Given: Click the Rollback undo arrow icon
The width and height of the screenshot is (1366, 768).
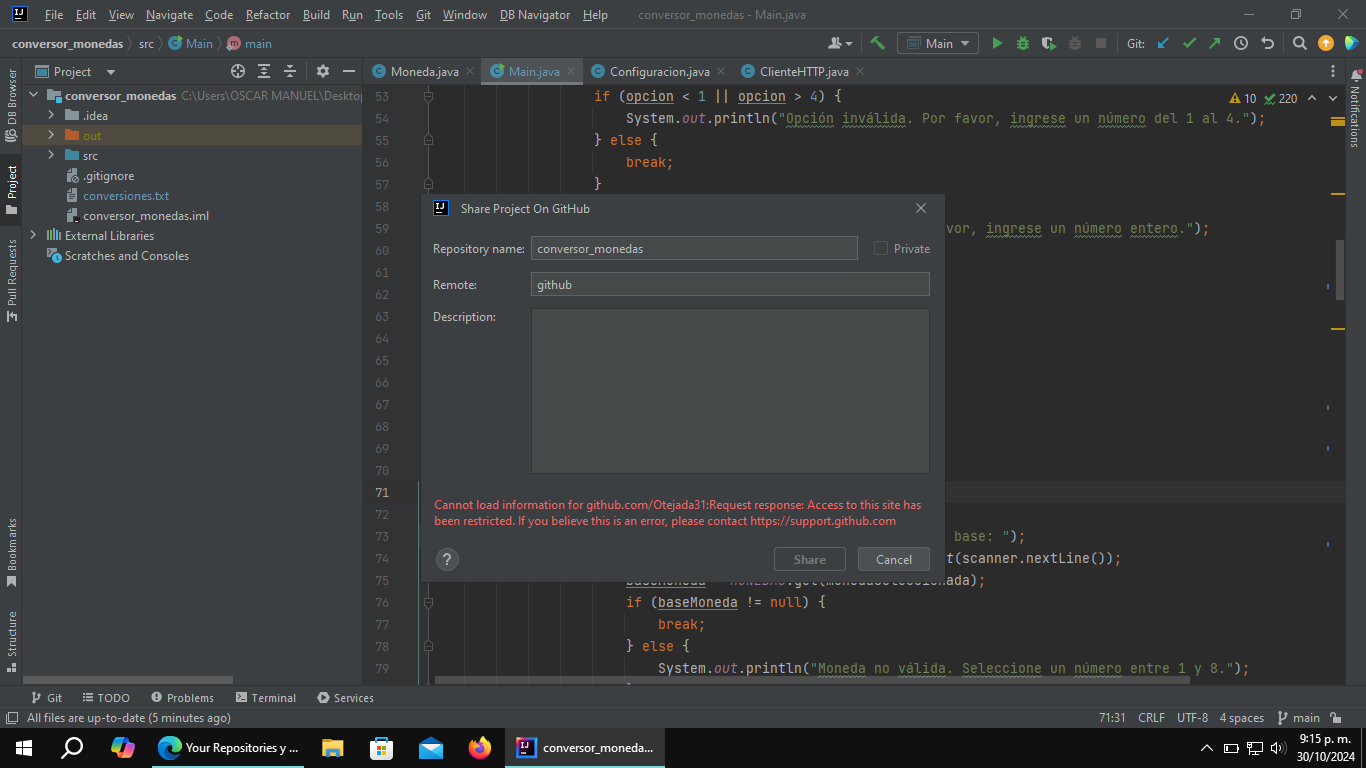Looking at the screenshot, I should [1267, 43].
